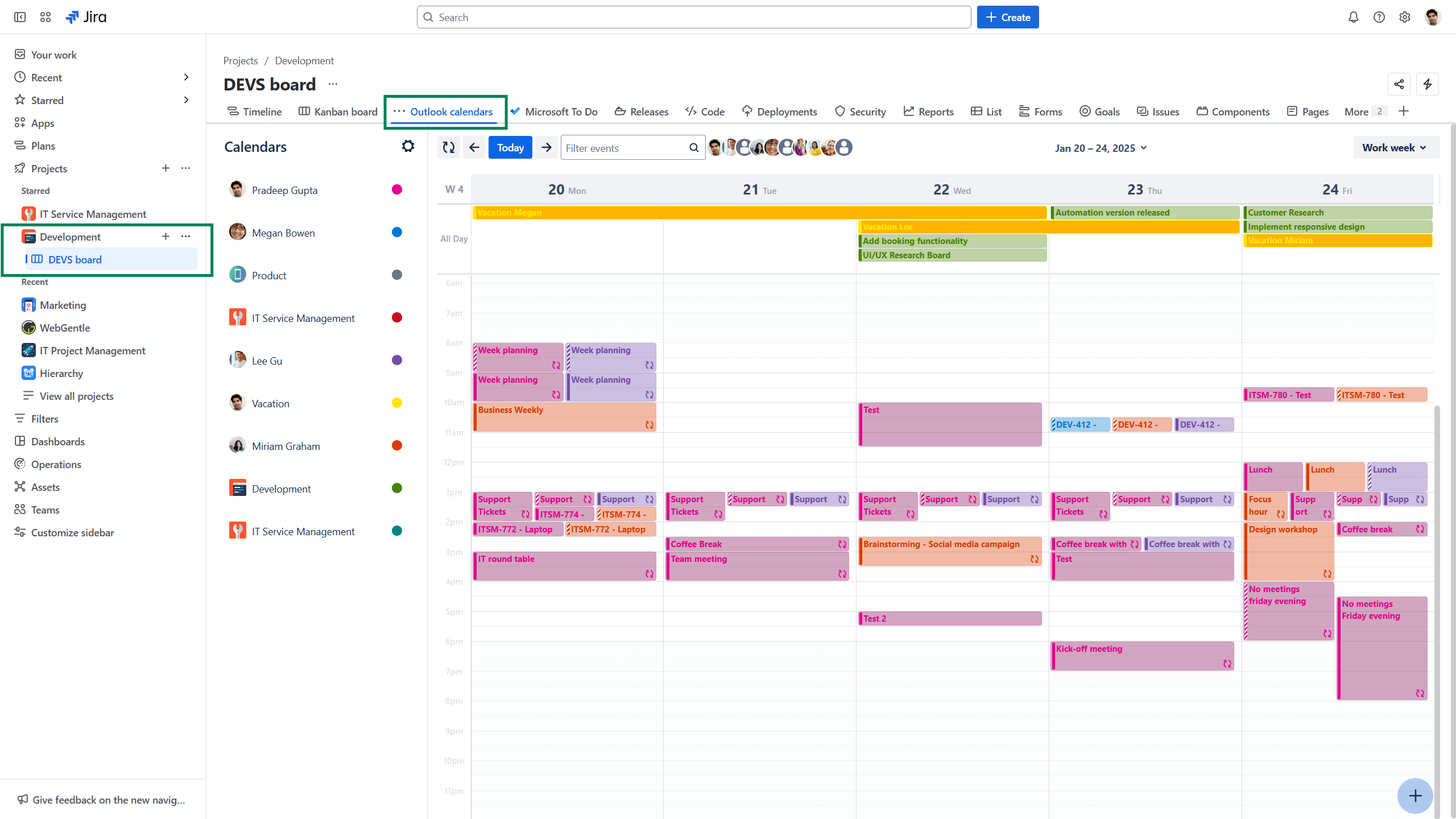Click the calendar refresh sync icon

(x=449, y=148)
